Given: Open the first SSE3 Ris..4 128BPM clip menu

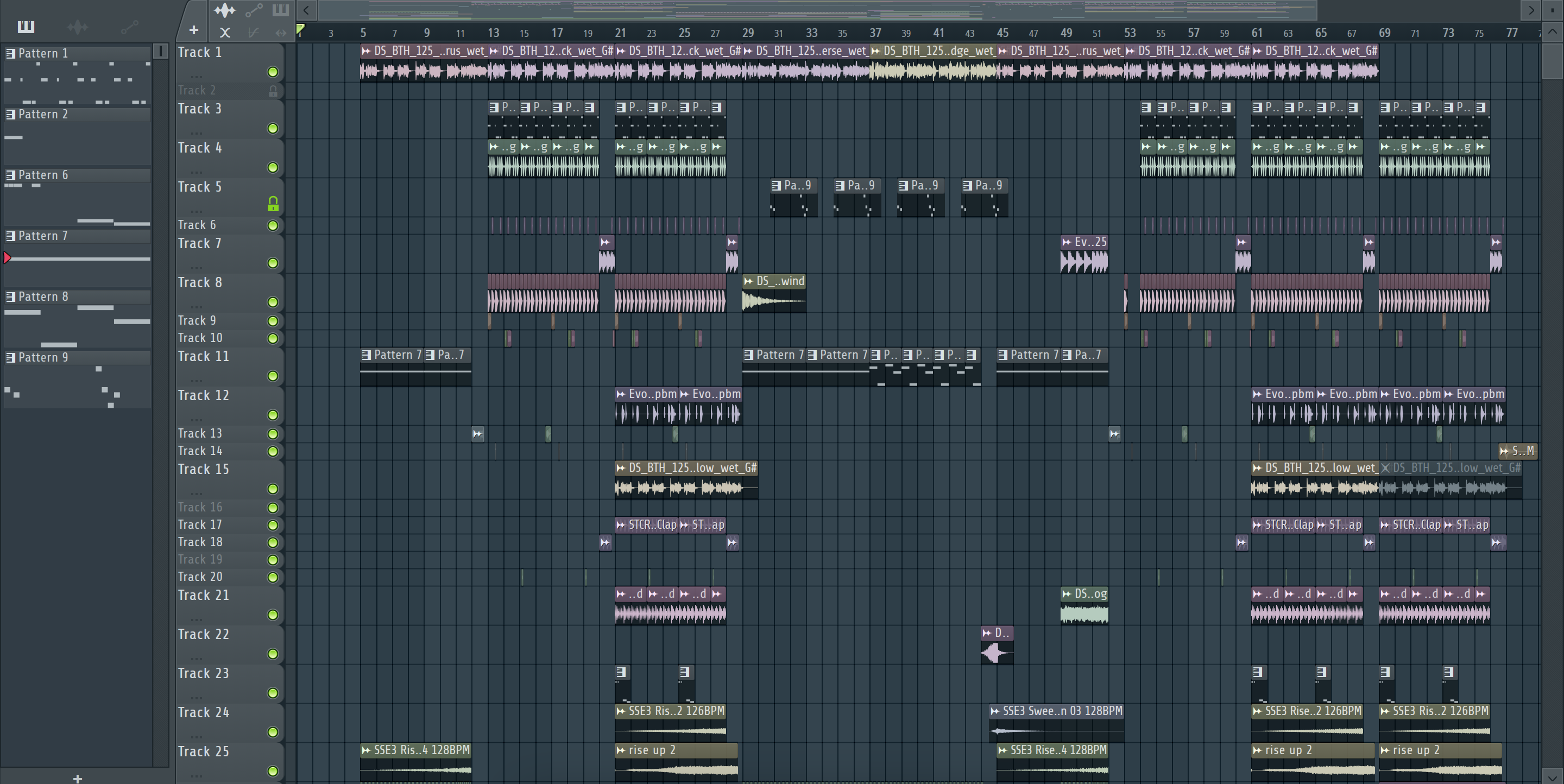Looking at the screenshot, I should click(x=367, y=751).
